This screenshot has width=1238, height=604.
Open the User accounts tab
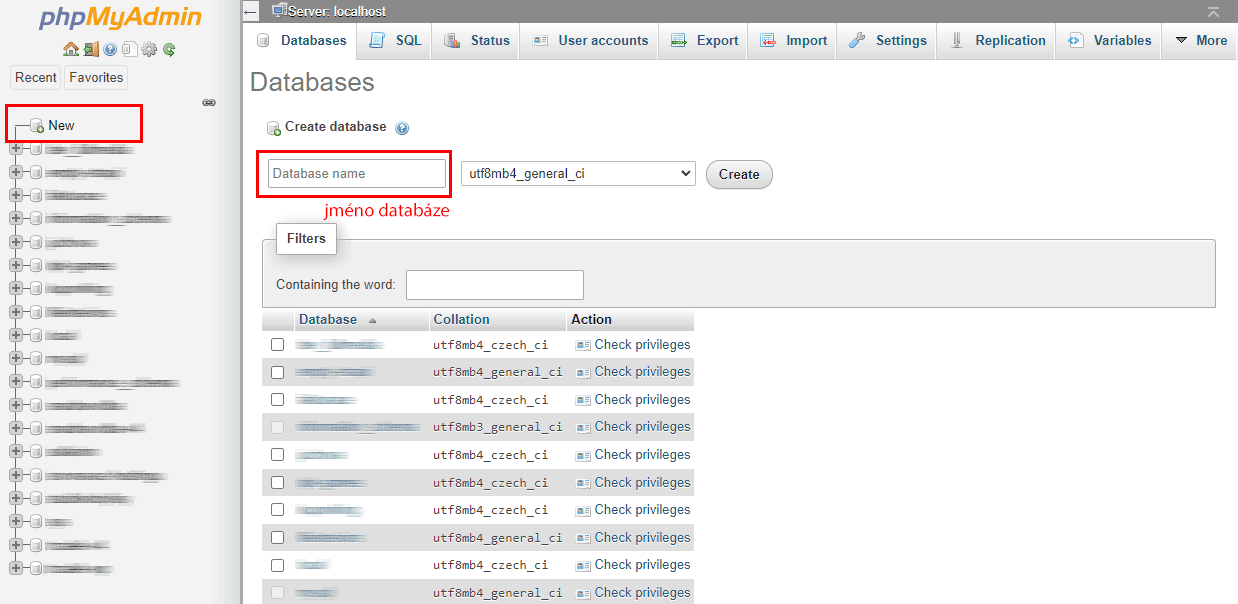point(591,41)
